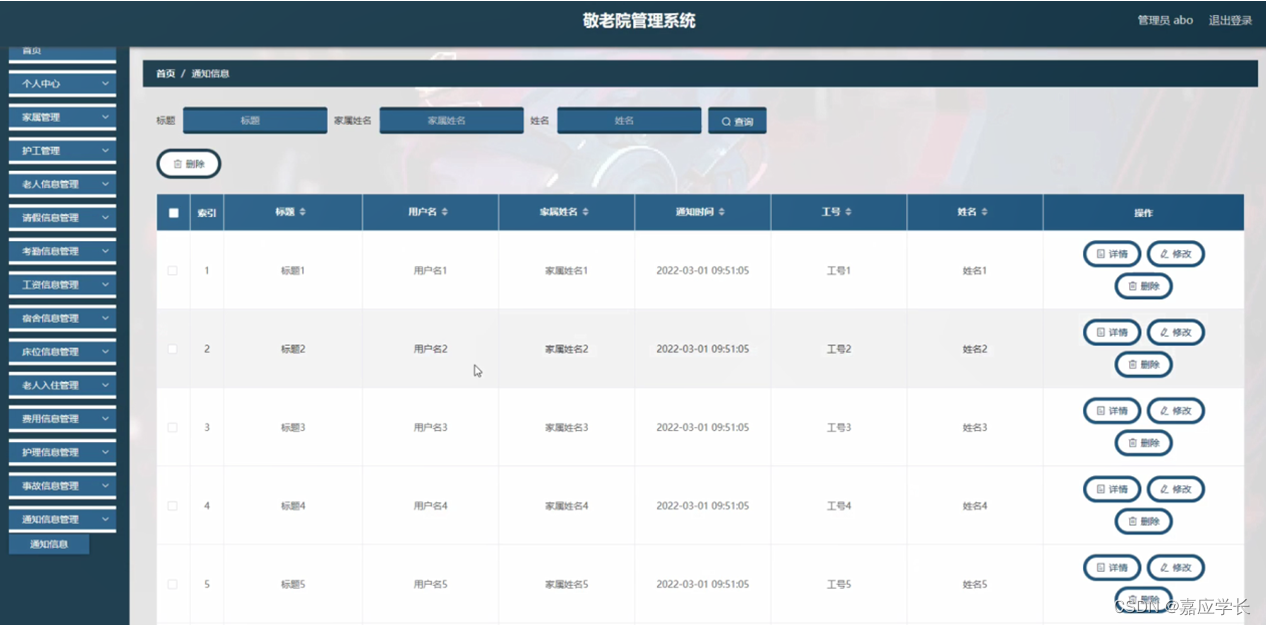Check the checkbox for row 3

pos(173,428)
